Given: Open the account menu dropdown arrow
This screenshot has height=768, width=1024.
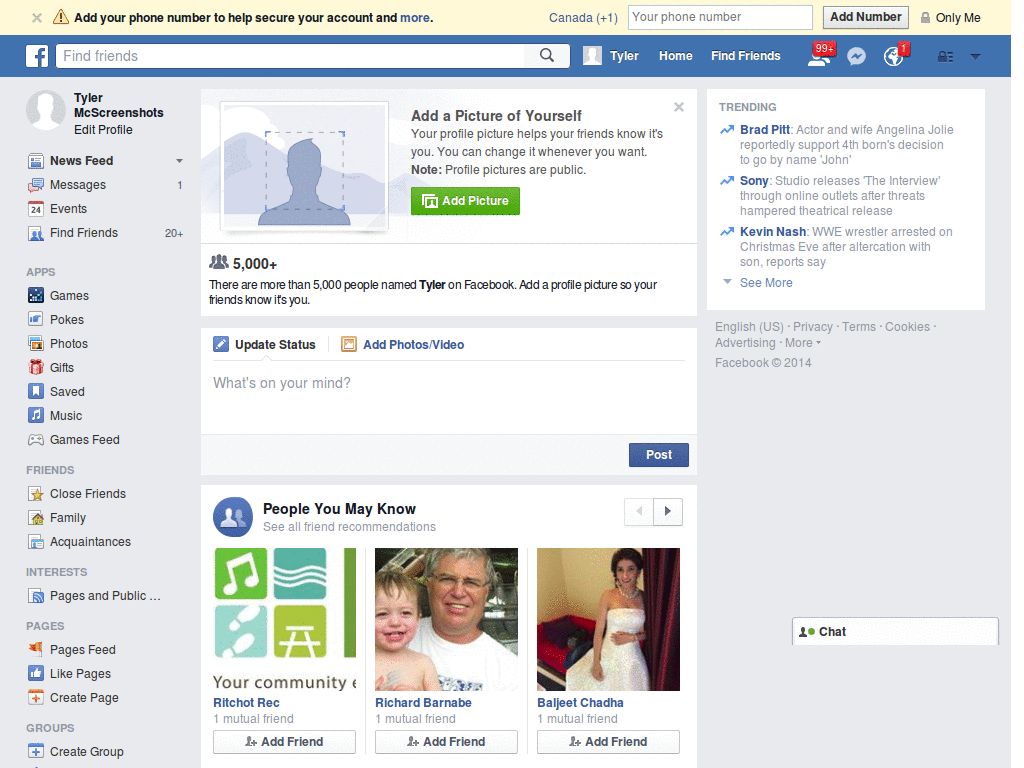Looking at the screenshot, I should pyautogui.click(x=975, y=57).
